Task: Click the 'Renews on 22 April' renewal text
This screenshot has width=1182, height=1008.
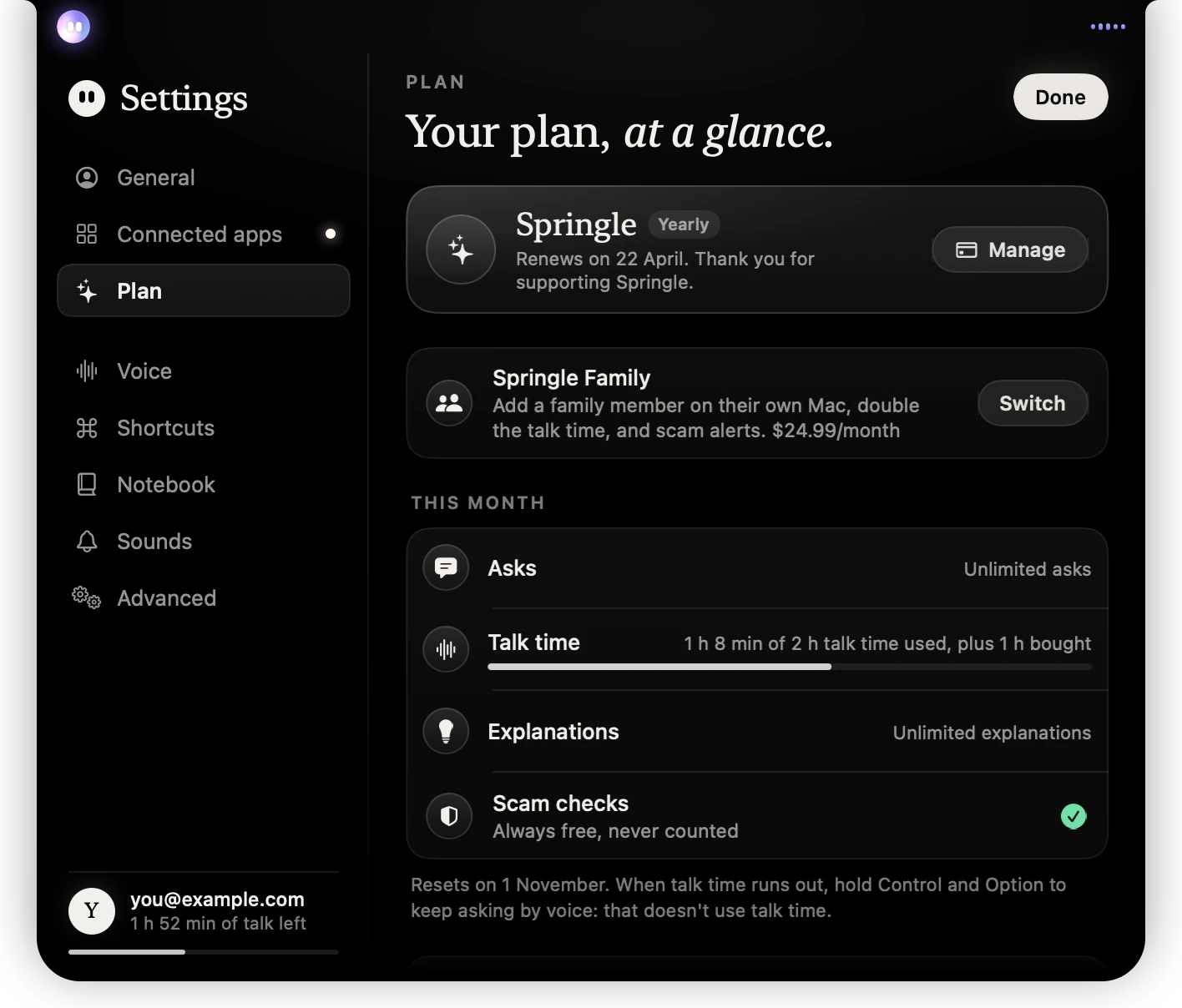Action: click(x=665, y=270)
